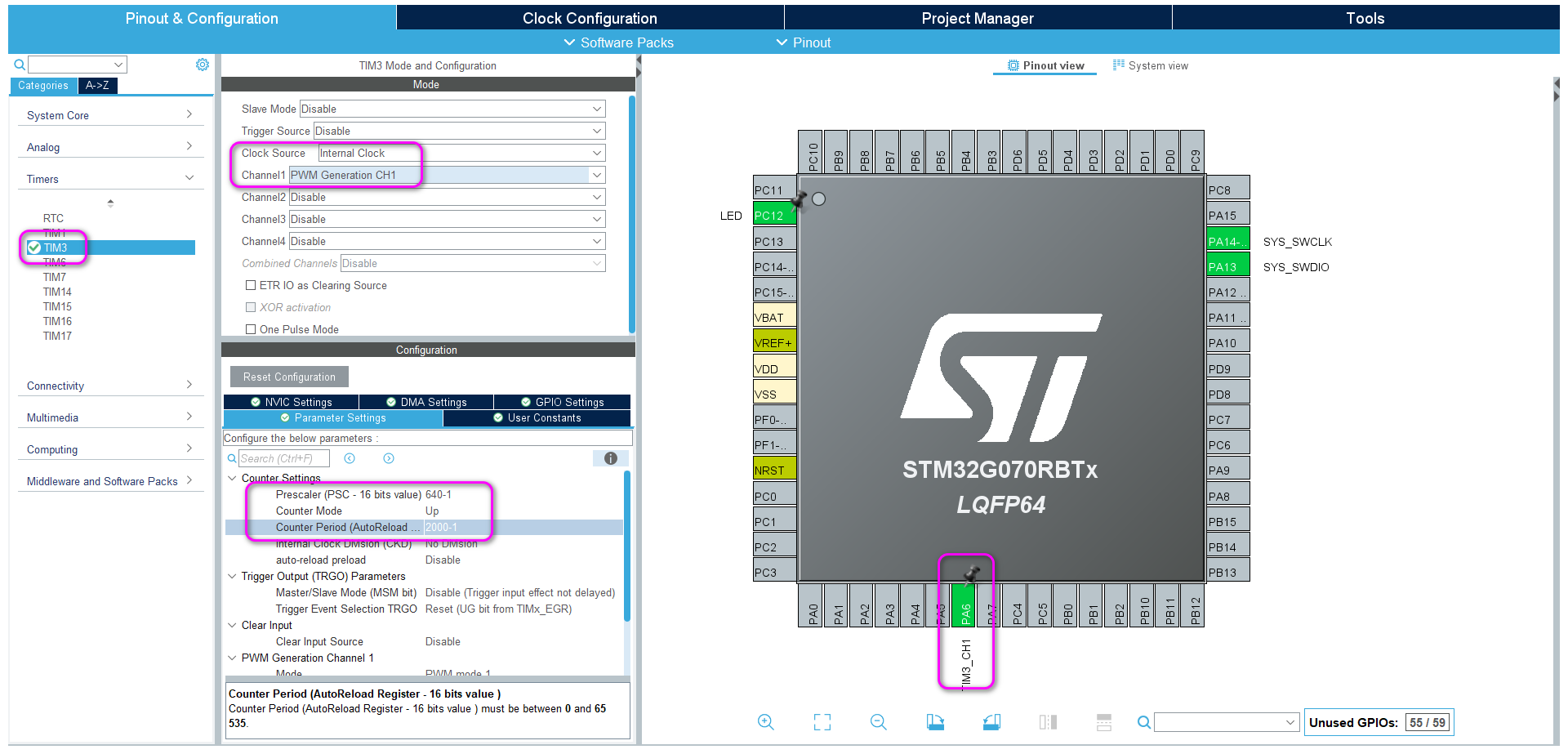Open DMA Settings tab
Screen dimensions: 1568x754
(x=426, y=402)
